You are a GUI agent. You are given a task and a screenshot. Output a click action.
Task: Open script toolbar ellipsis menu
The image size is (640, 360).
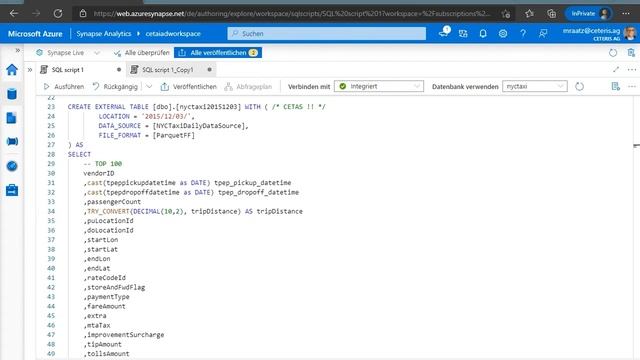tap(632, 87)
